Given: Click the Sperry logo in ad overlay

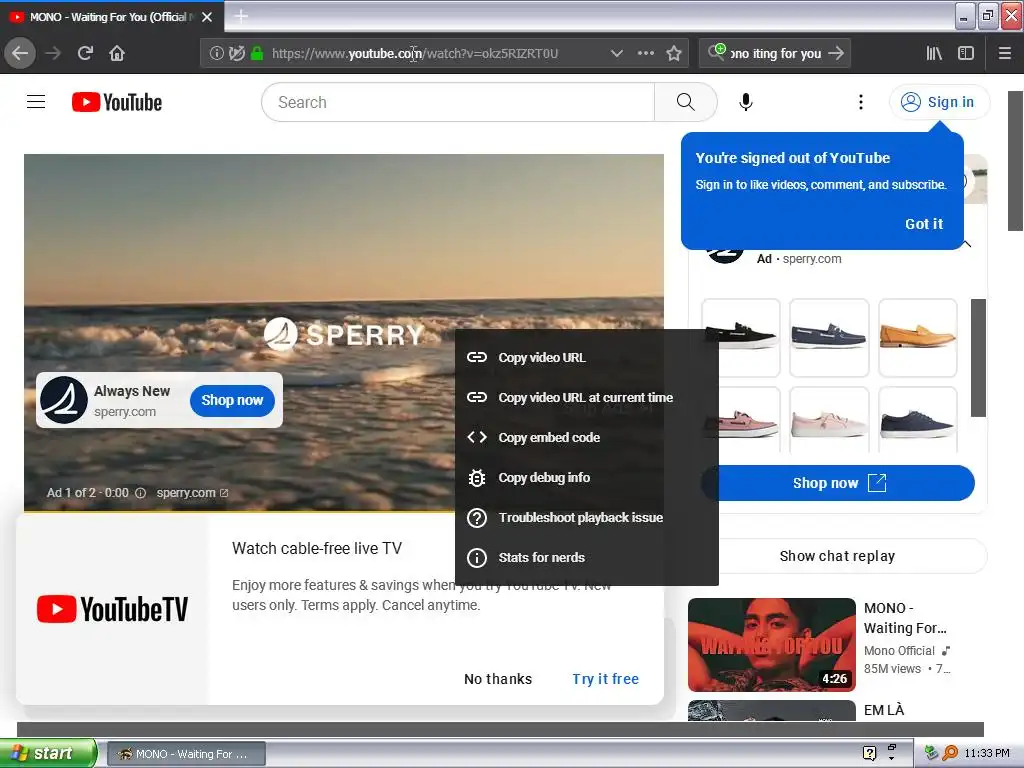Looking at the screenshot, I should pos(64,400).
